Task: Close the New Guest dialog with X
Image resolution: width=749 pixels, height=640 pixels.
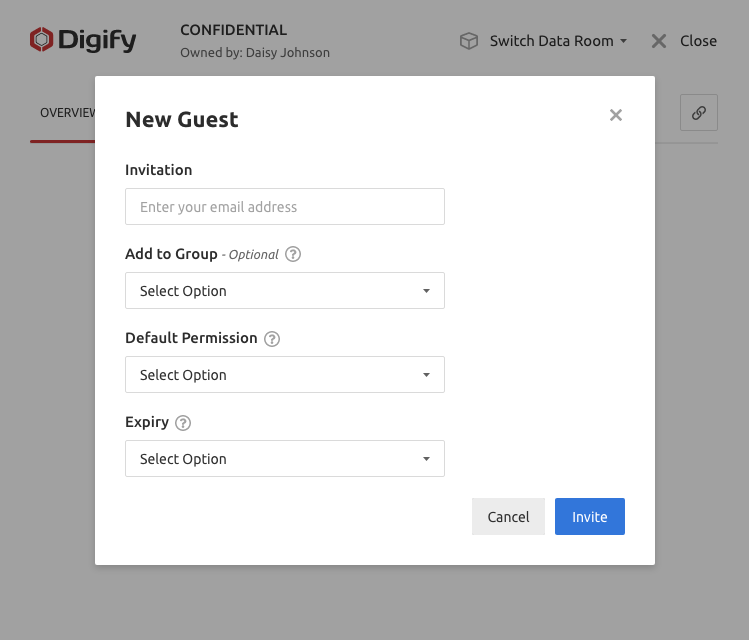Action: [616, 115]
